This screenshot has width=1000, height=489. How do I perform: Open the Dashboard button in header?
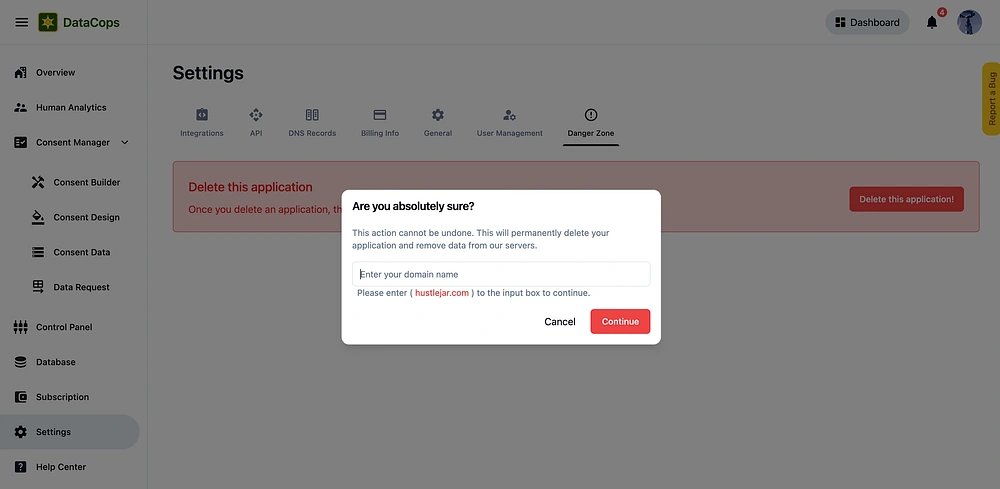(867, 22)
